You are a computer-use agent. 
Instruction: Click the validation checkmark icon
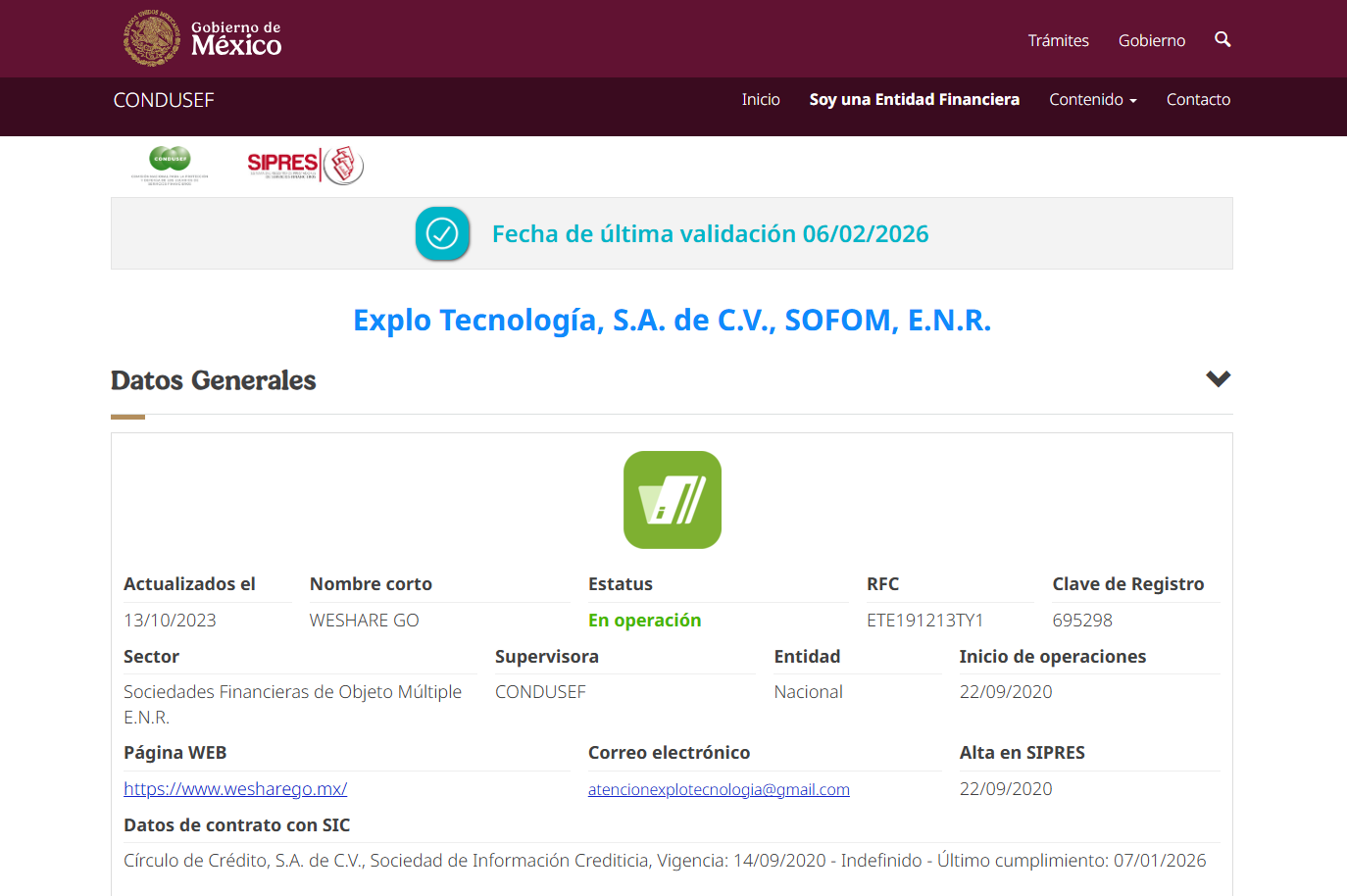[x=442, y=234]
